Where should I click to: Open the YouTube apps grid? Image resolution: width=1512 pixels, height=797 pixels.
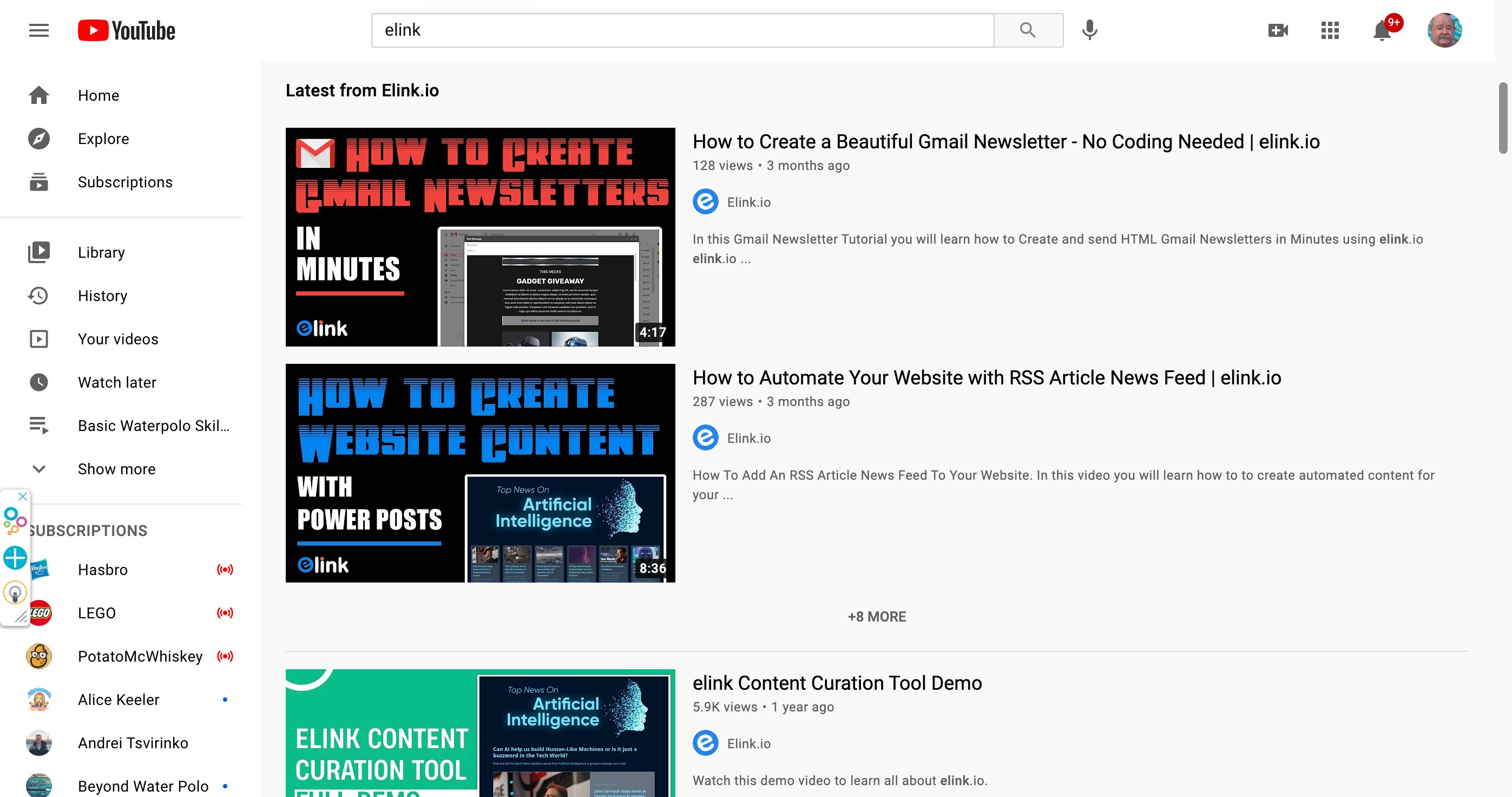[x=1330, y=30]
